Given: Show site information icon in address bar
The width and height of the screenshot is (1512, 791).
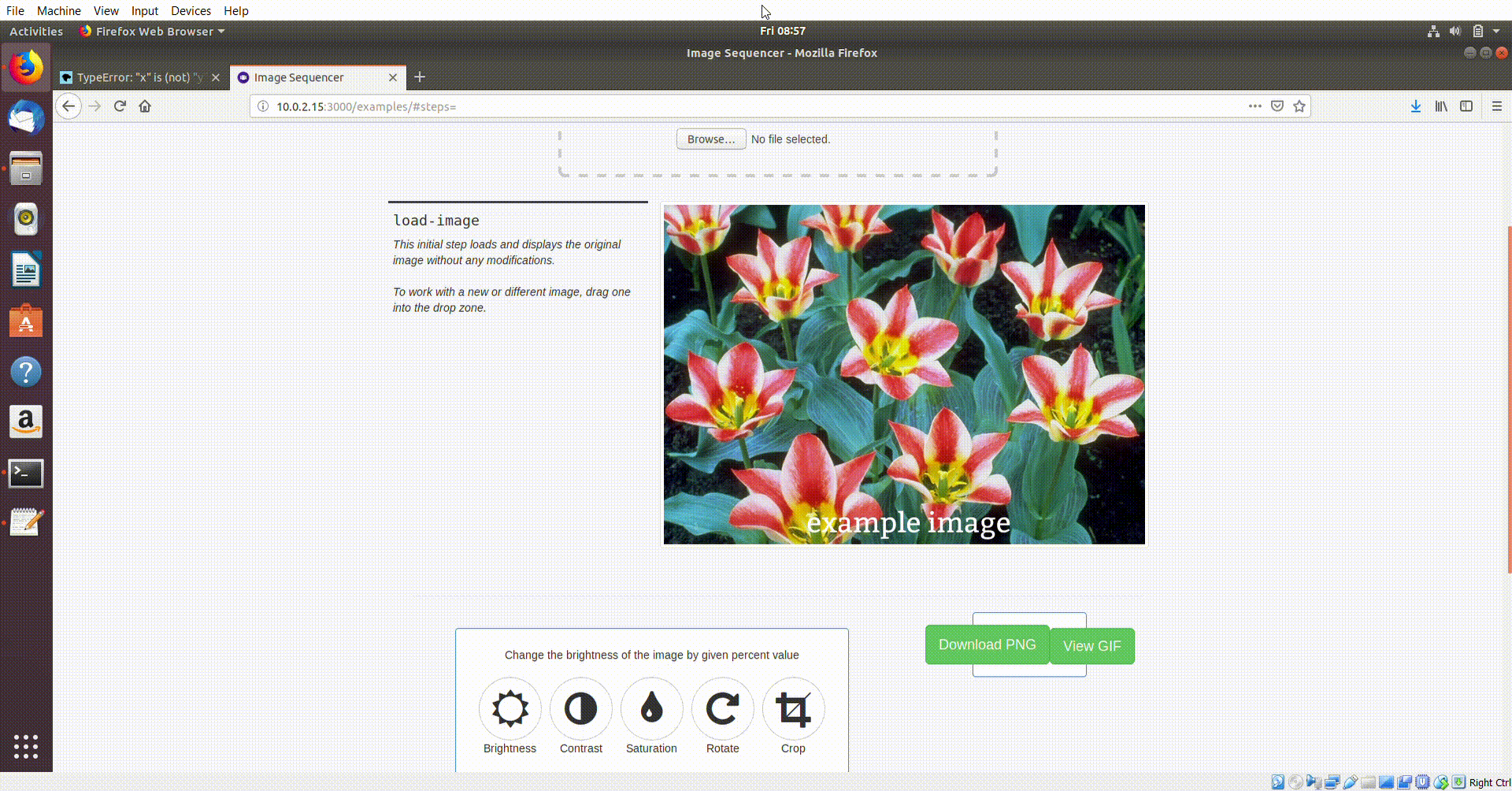Looking at the screenshot, I should (263, 106).
